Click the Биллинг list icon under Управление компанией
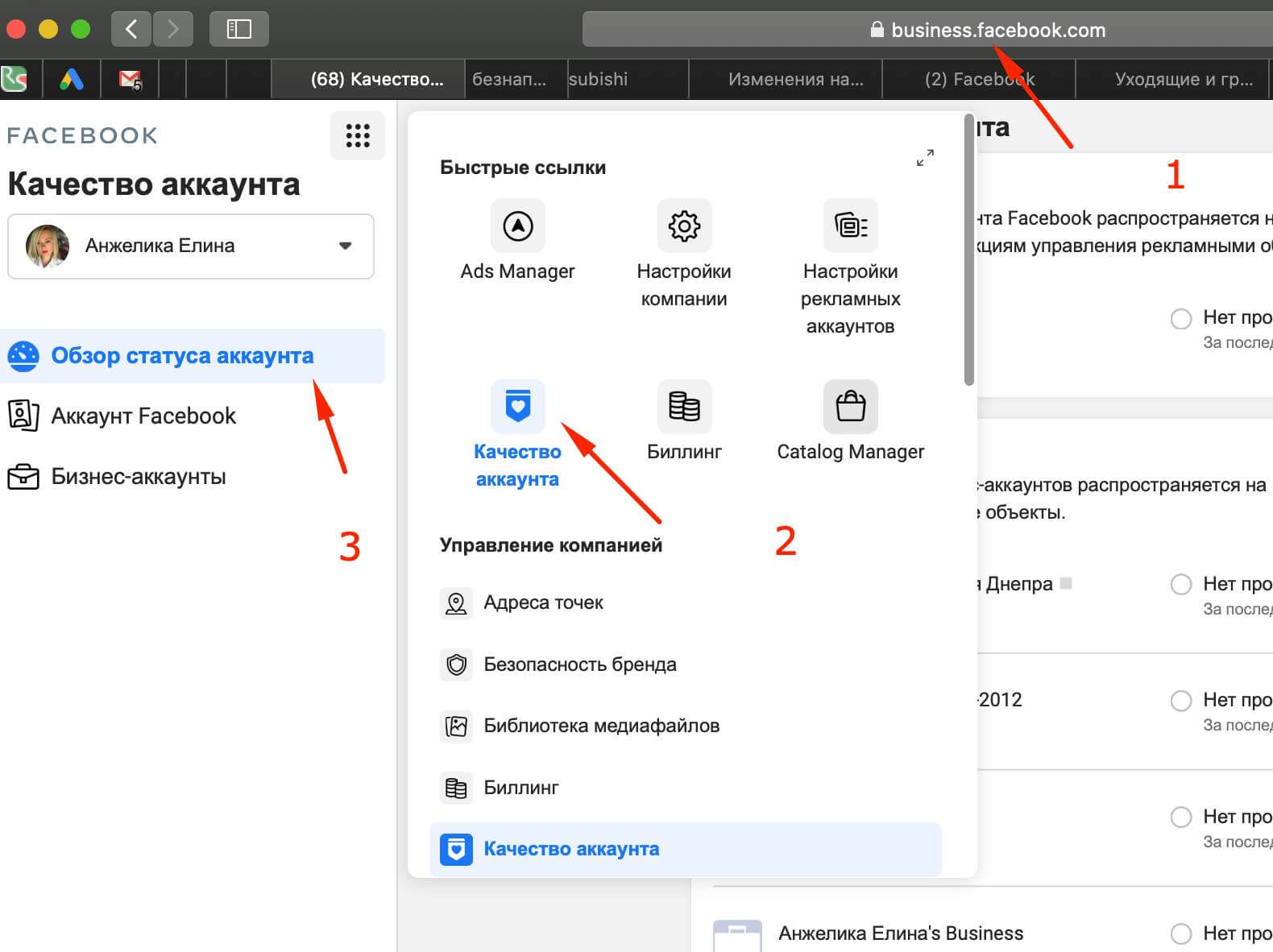This screenshot has height=952, width=1273. click(456, 788)
